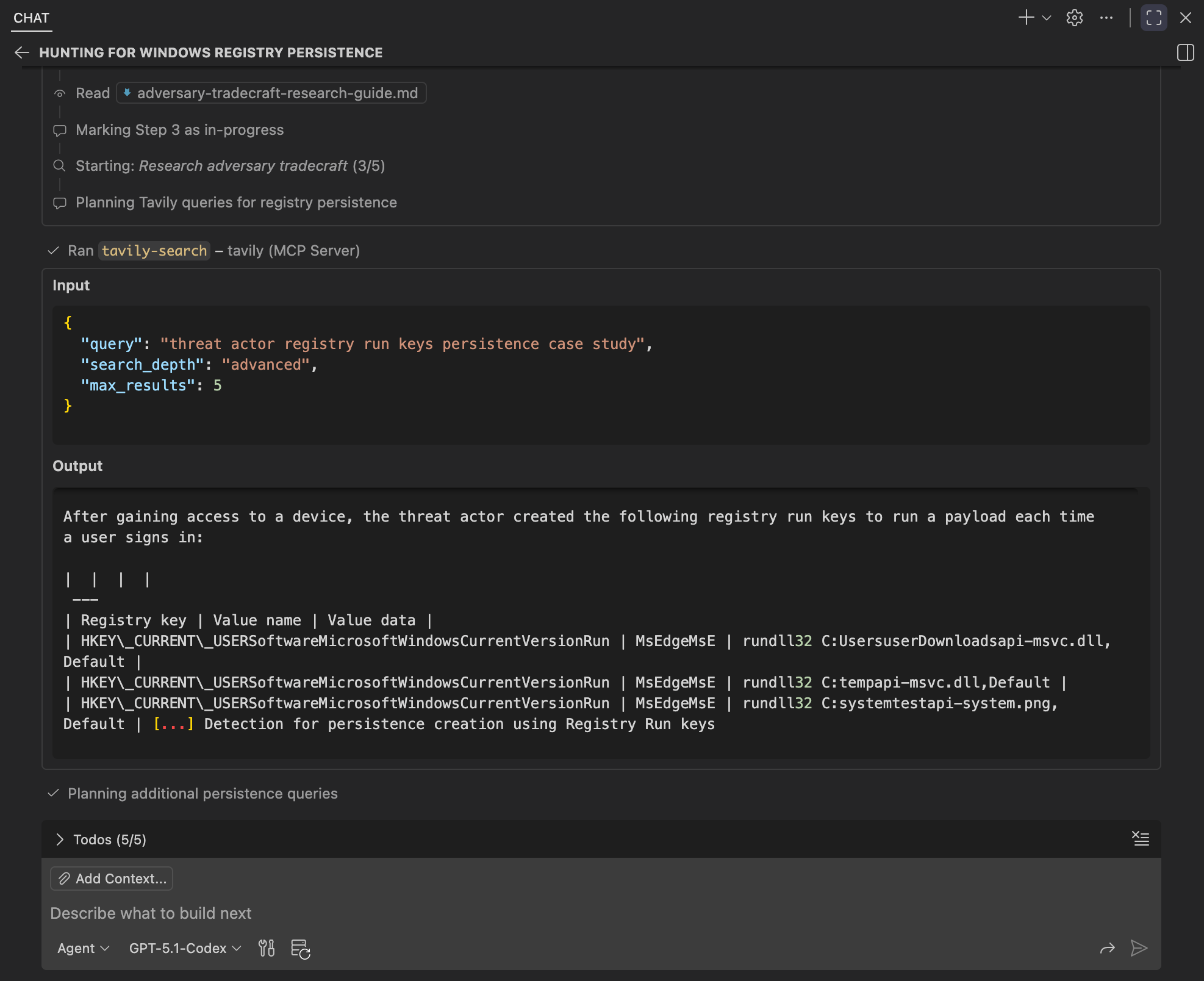Open adversary-tradecraft-research-guide.md file link
The width and height of the screenshot is (1204, 981).
click(271, 93)
